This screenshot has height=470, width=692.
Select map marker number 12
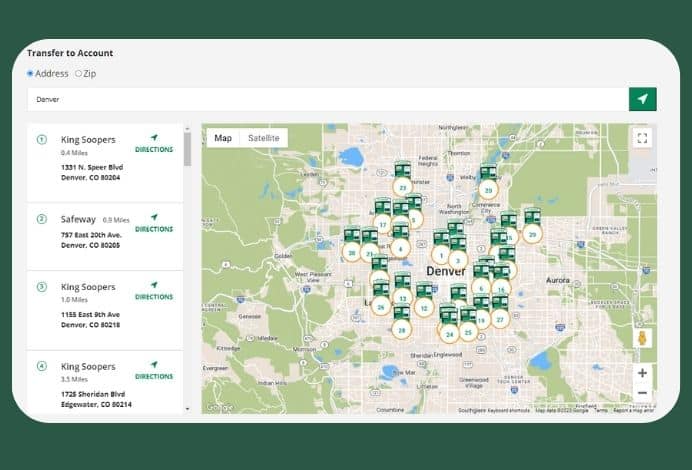click(424, 308)
